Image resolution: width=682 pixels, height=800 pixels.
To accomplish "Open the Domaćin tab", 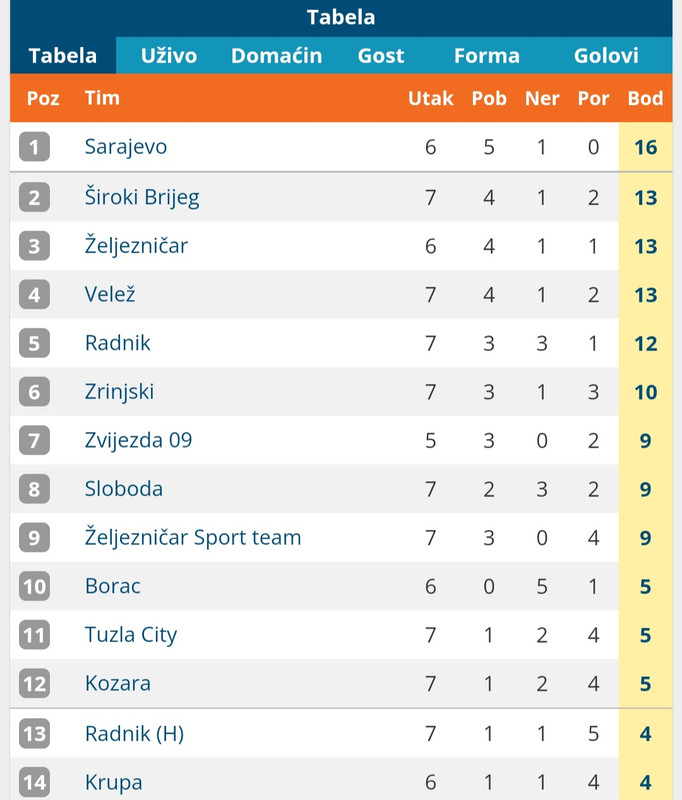I will [276, 56].
